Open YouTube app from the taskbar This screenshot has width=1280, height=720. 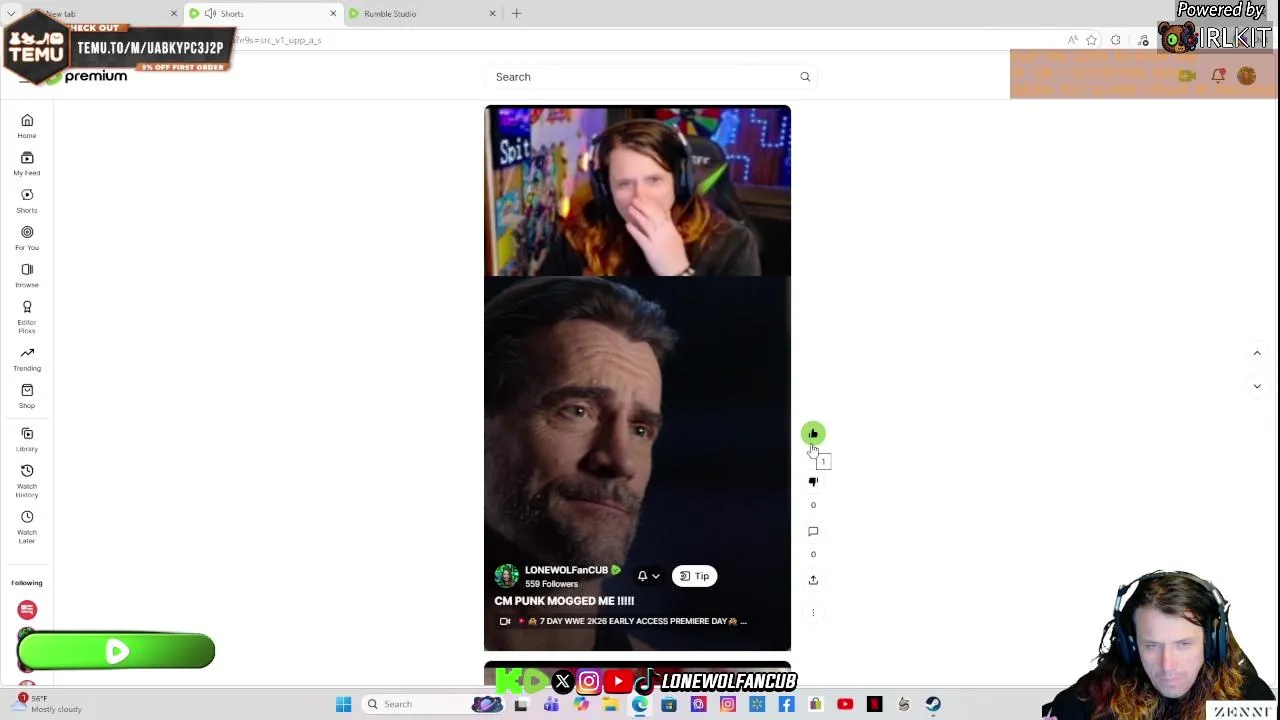[x=845, y=704]
